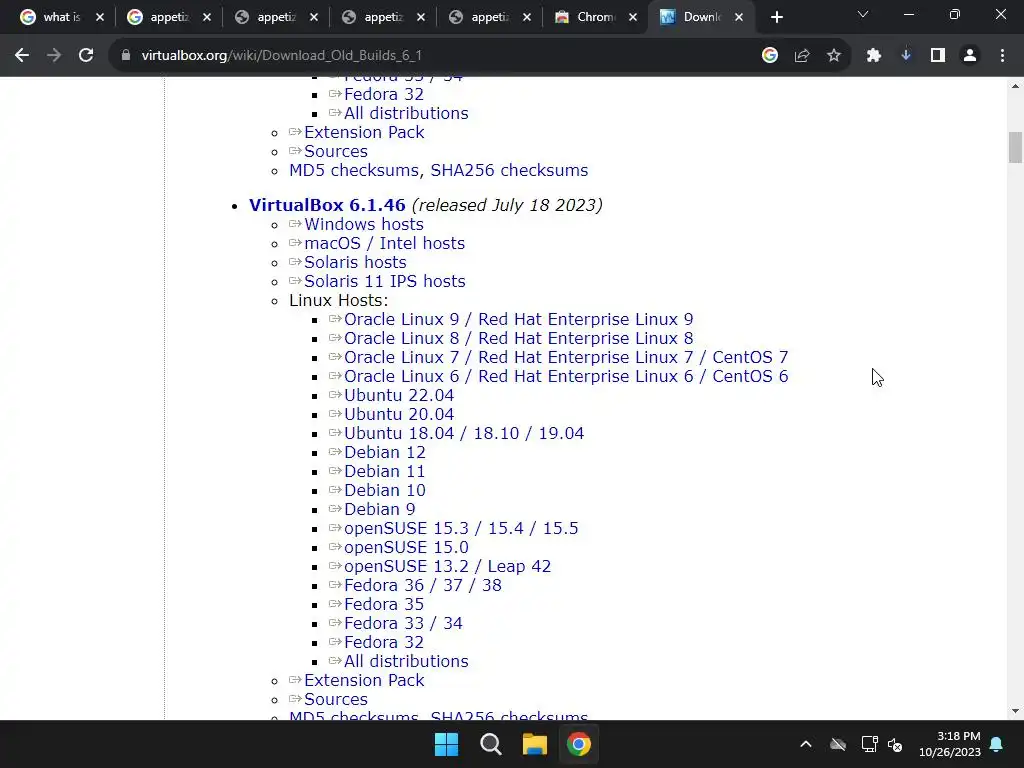Screen dimensions: 1024x768
Task: Open VirtualBox 6.1.46 heading link
Action: 327,205
